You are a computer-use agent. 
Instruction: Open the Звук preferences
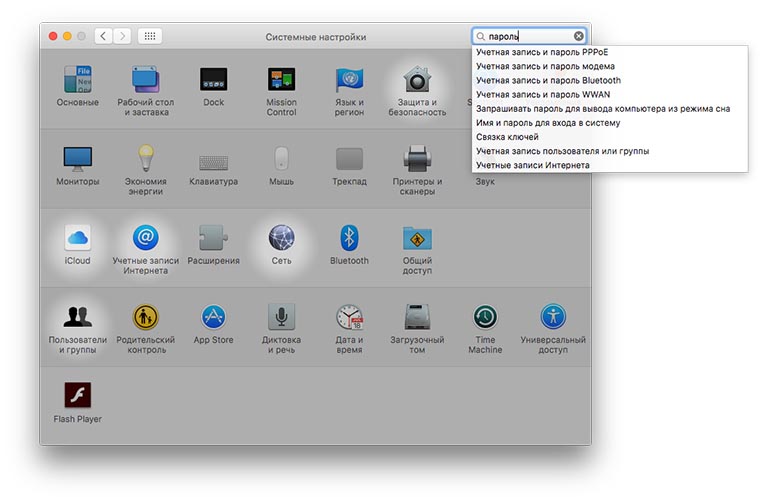[x=485, y=181]
